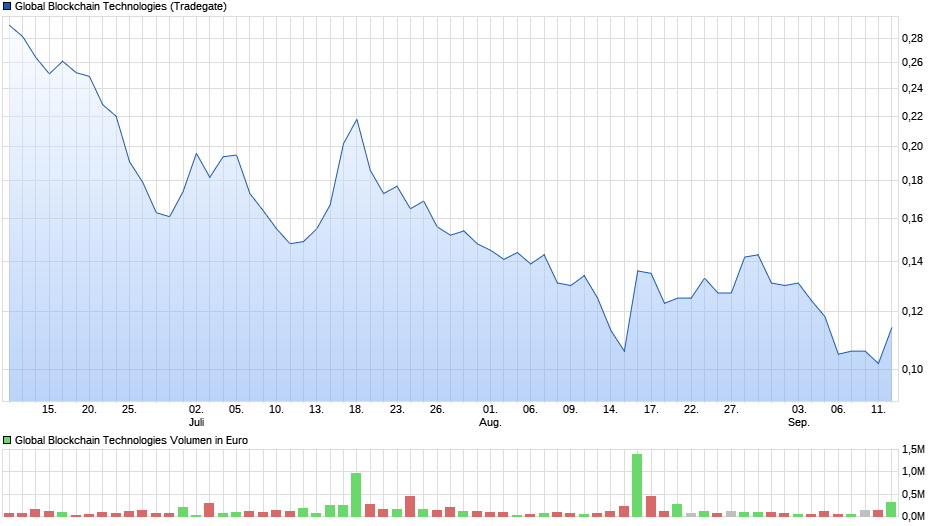This screenshot has width=940, height=526.
Task: Click the 17. date label
Action: tap(651, 410)
